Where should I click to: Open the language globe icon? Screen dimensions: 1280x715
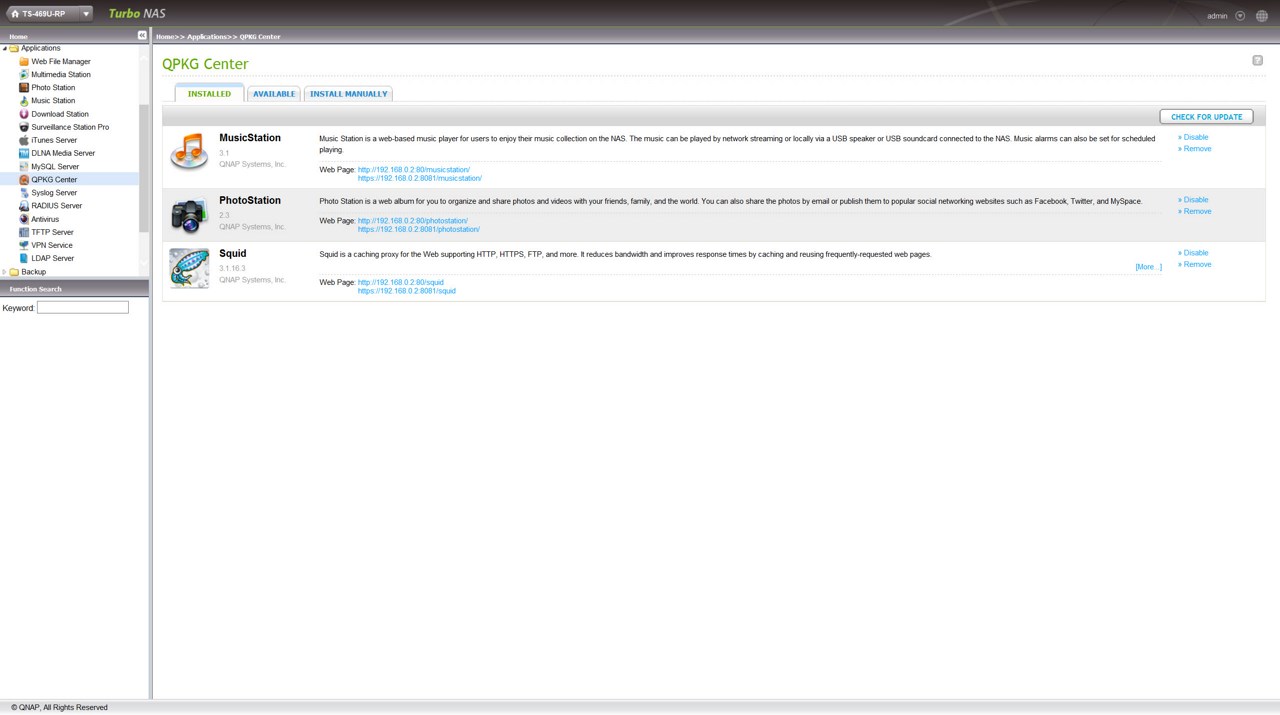pos(1262,16)
